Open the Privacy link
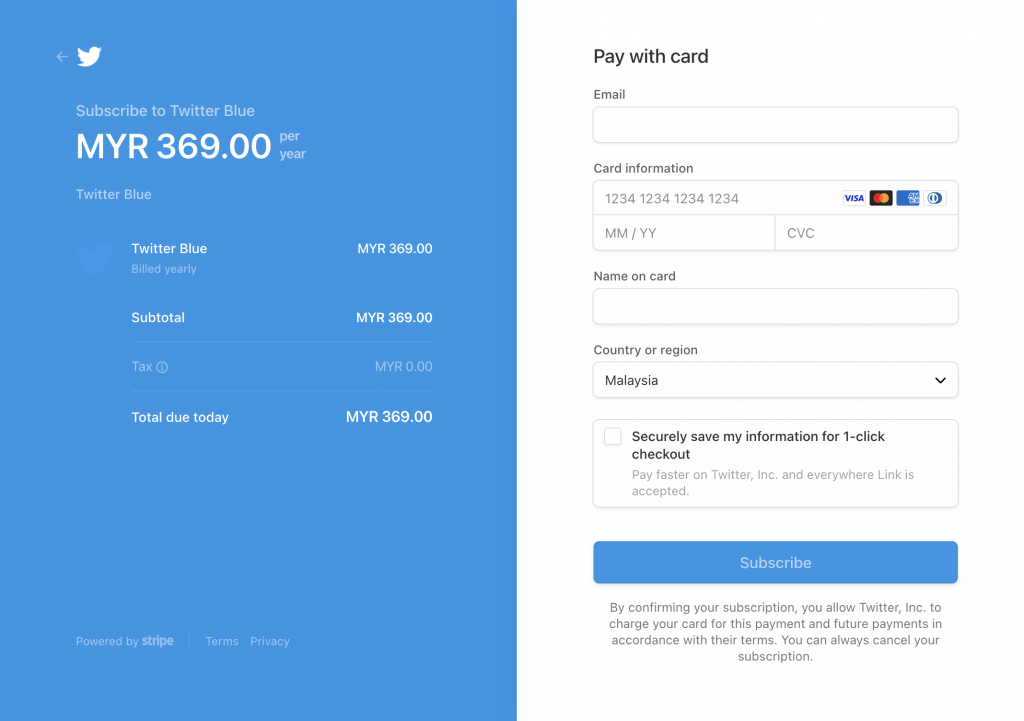The image size is (1024, 721). [x=269, y=641]
